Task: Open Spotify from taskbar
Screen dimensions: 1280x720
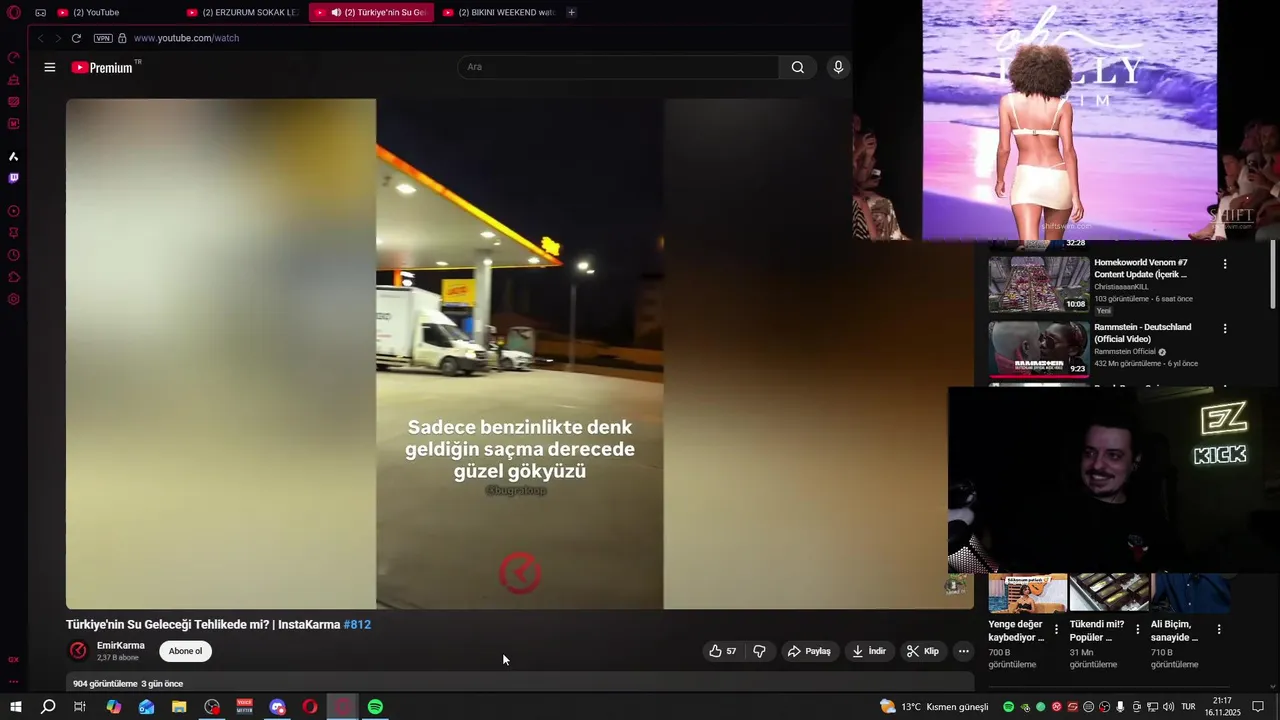Action: (x=375, y=707)
